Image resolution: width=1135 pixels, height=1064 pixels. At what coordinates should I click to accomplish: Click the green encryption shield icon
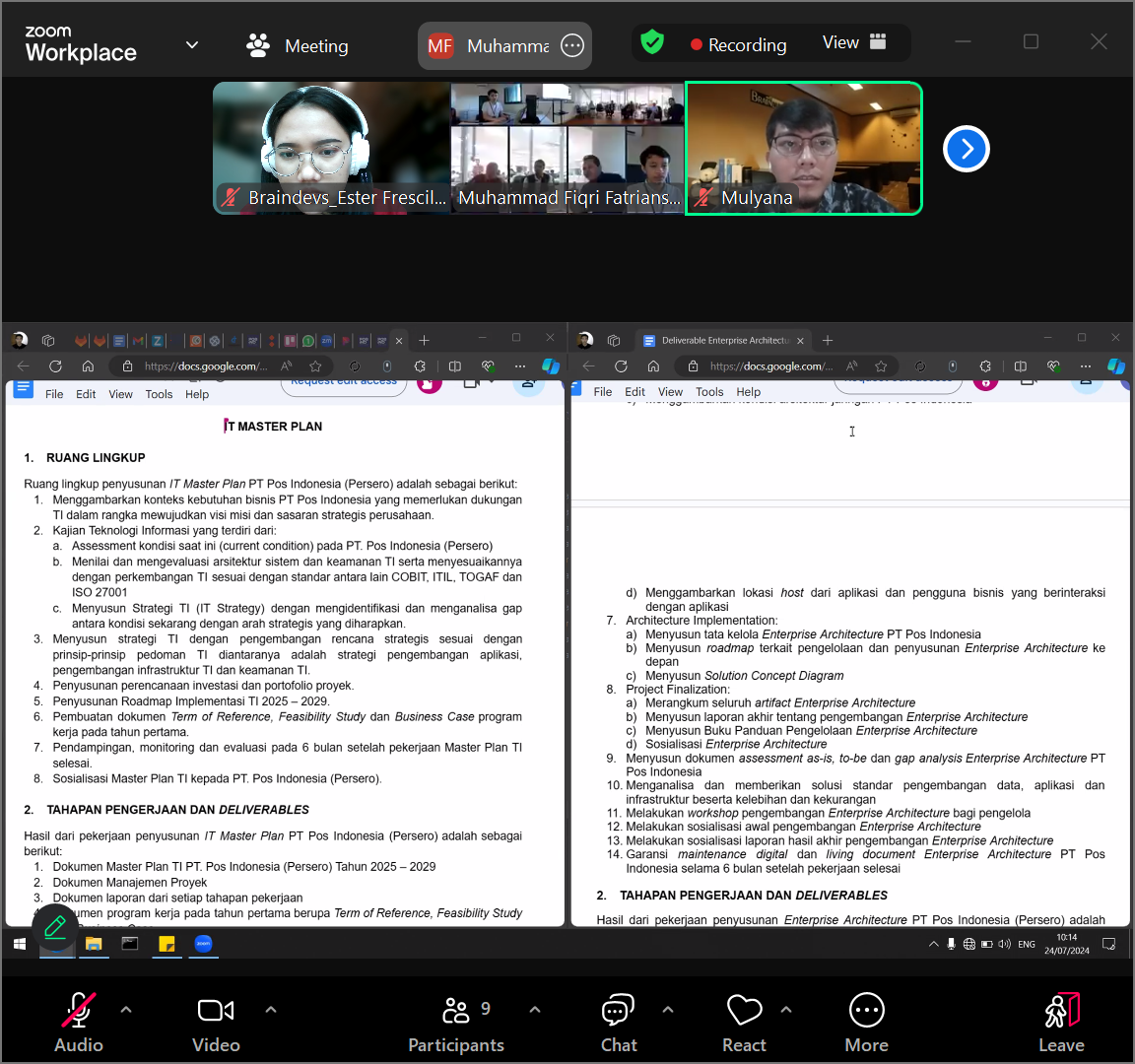652,42
